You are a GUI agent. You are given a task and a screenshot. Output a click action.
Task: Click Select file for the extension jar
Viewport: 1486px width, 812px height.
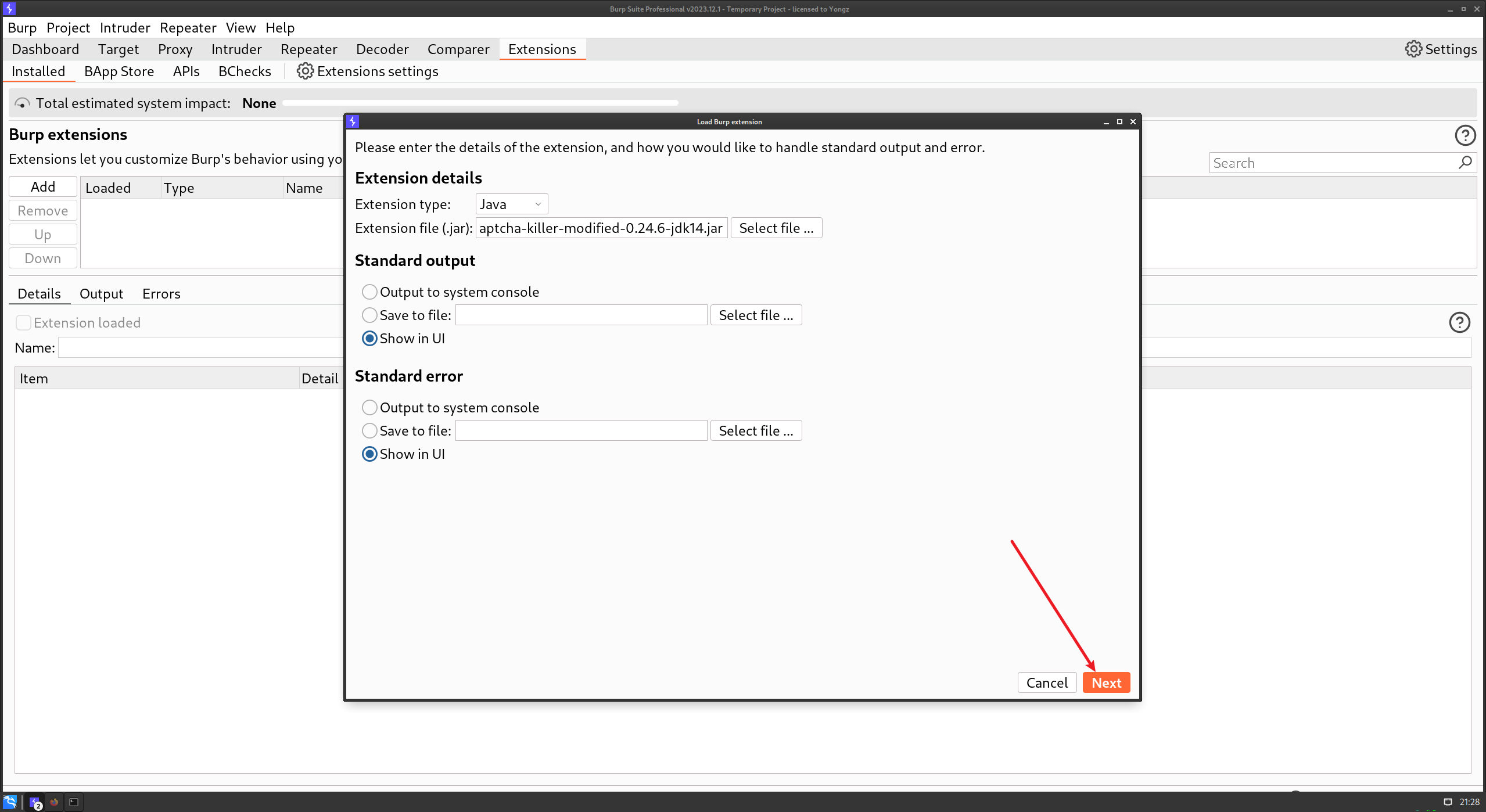[x=776, y=228]
